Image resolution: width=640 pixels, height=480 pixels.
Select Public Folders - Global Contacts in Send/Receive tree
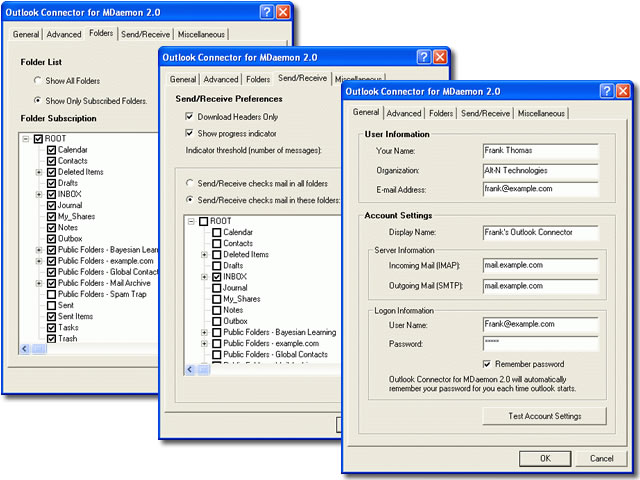pyautogui.click(x=276, y=354)
